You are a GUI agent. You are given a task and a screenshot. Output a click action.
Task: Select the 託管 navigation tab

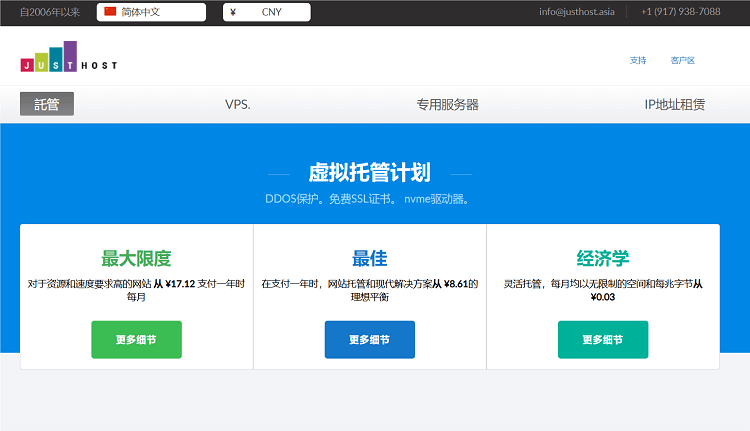(47, 104)
